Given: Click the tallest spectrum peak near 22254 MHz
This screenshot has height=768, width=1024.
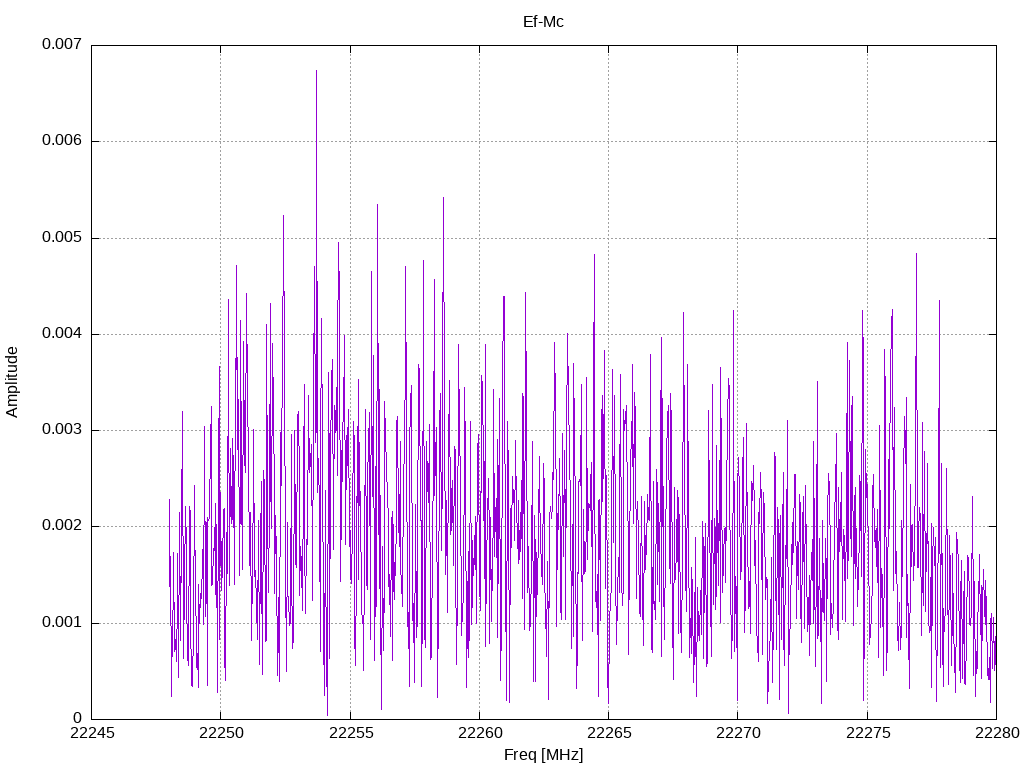Looking at the screenshot, I should (317, 72).
